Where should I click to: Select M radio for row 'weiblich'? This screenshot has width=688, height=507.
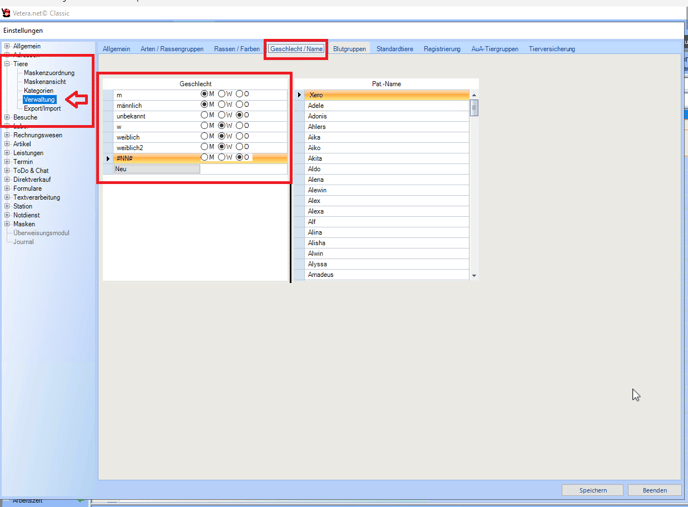[204, 136]
